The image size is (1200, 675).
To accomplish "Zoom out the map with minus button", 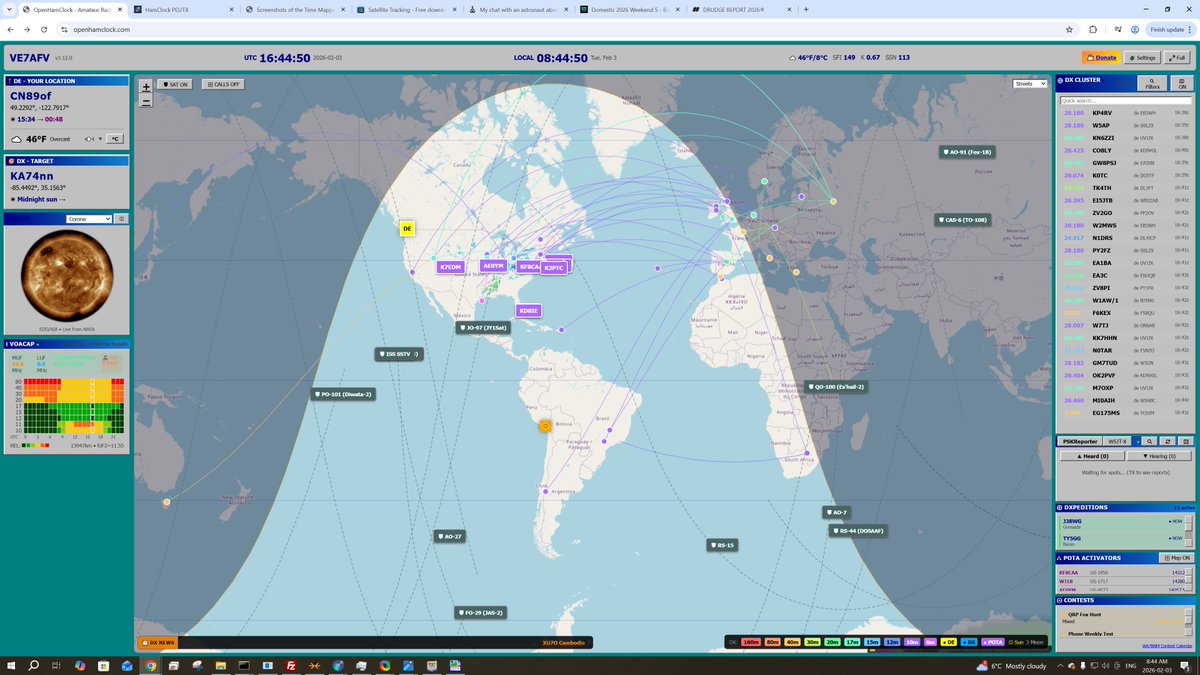I will [x=146, y=100].
